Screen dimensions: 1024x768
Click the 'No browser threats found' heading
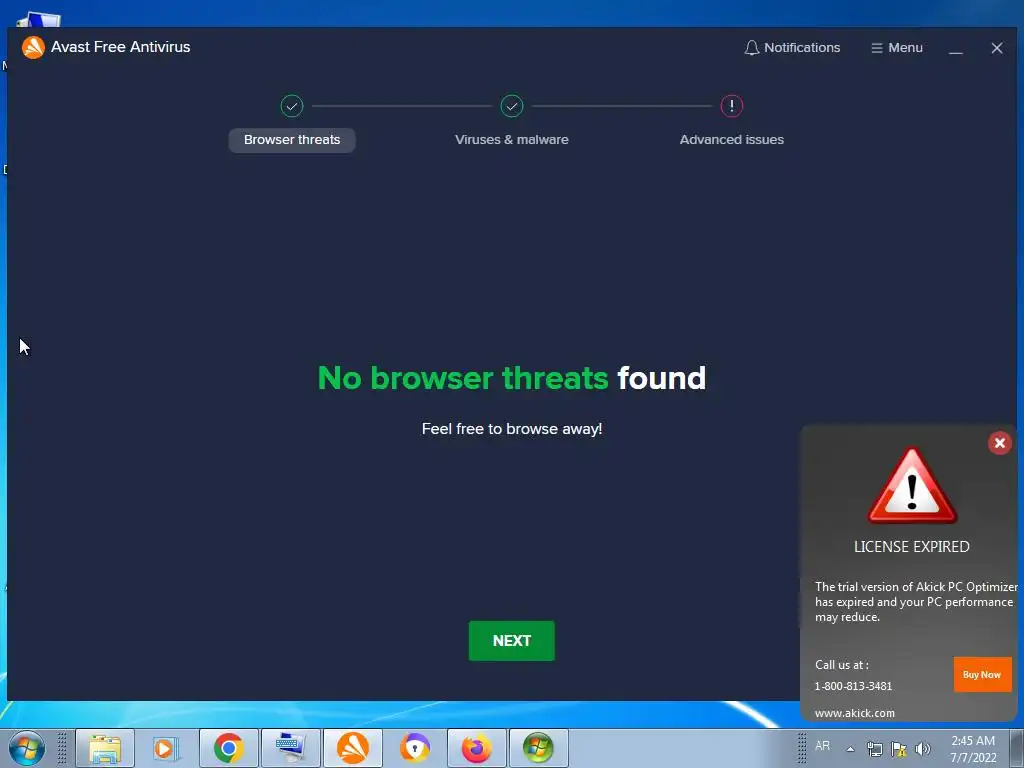tap(511, 378)
